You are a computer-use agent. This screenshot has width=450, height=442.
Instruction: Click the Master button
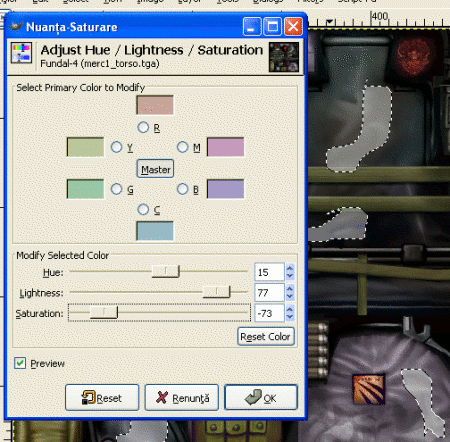[155, 169]
